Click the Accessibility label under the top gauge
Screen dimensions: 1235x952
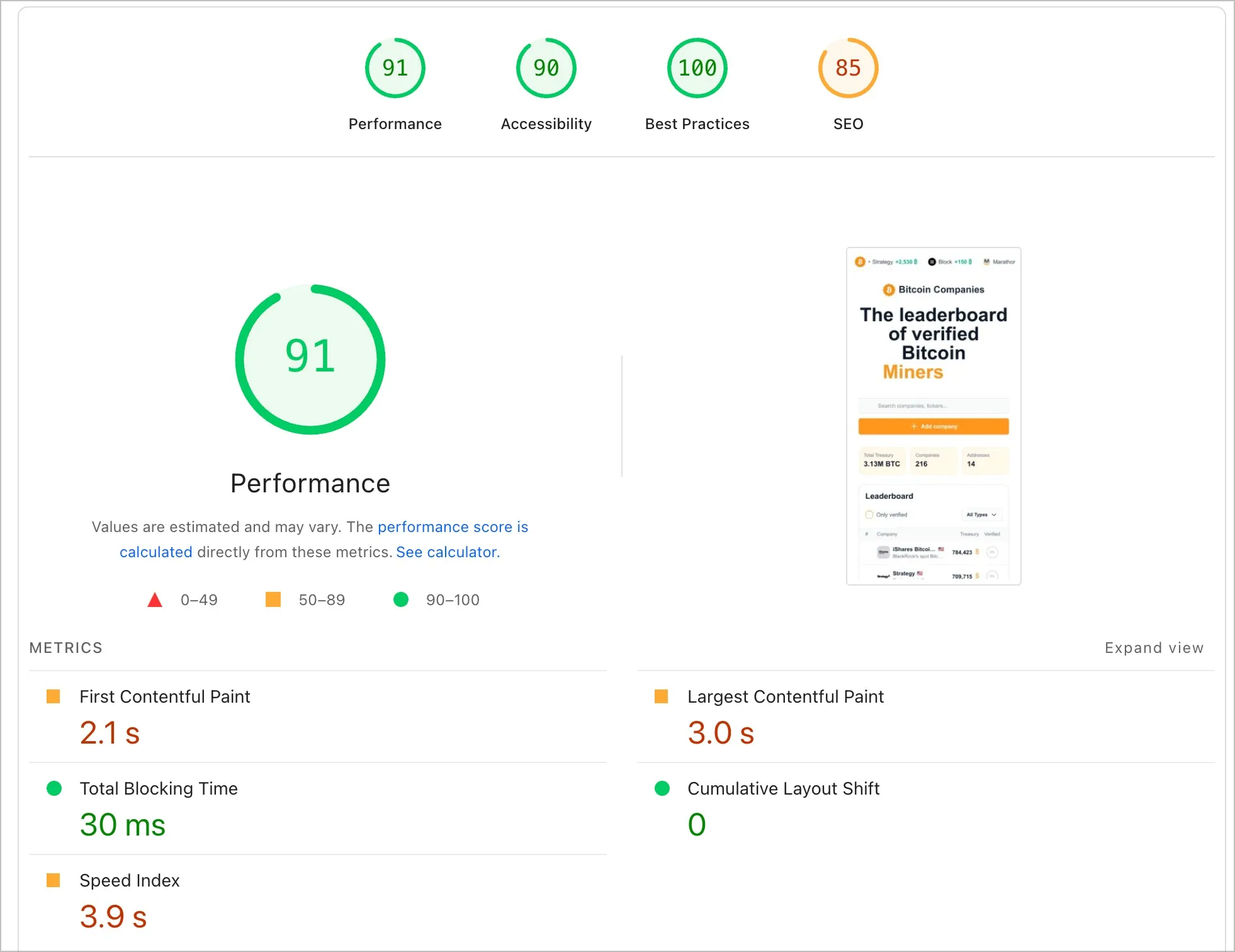[x=546, y=124]
